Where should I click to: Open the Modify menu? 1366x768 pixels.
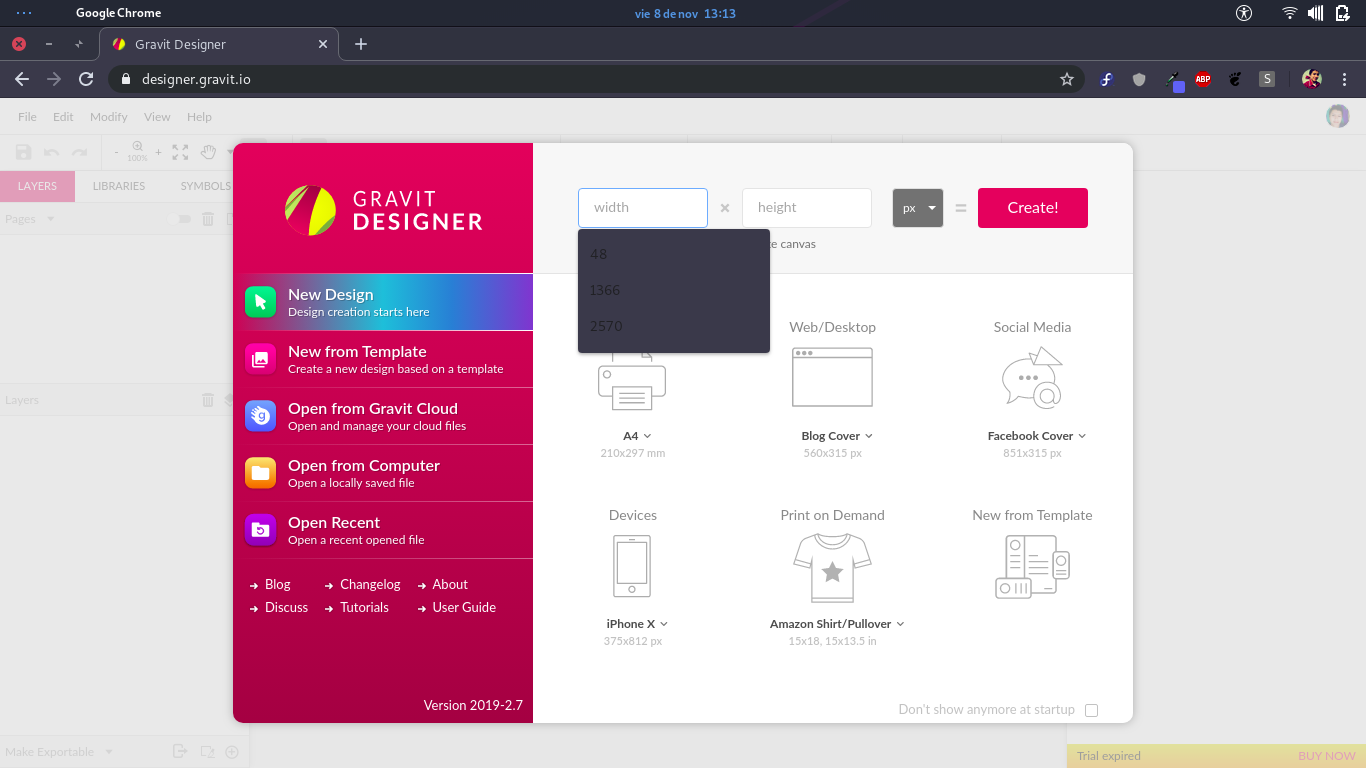pyautogui.click(x=108, y=116)
